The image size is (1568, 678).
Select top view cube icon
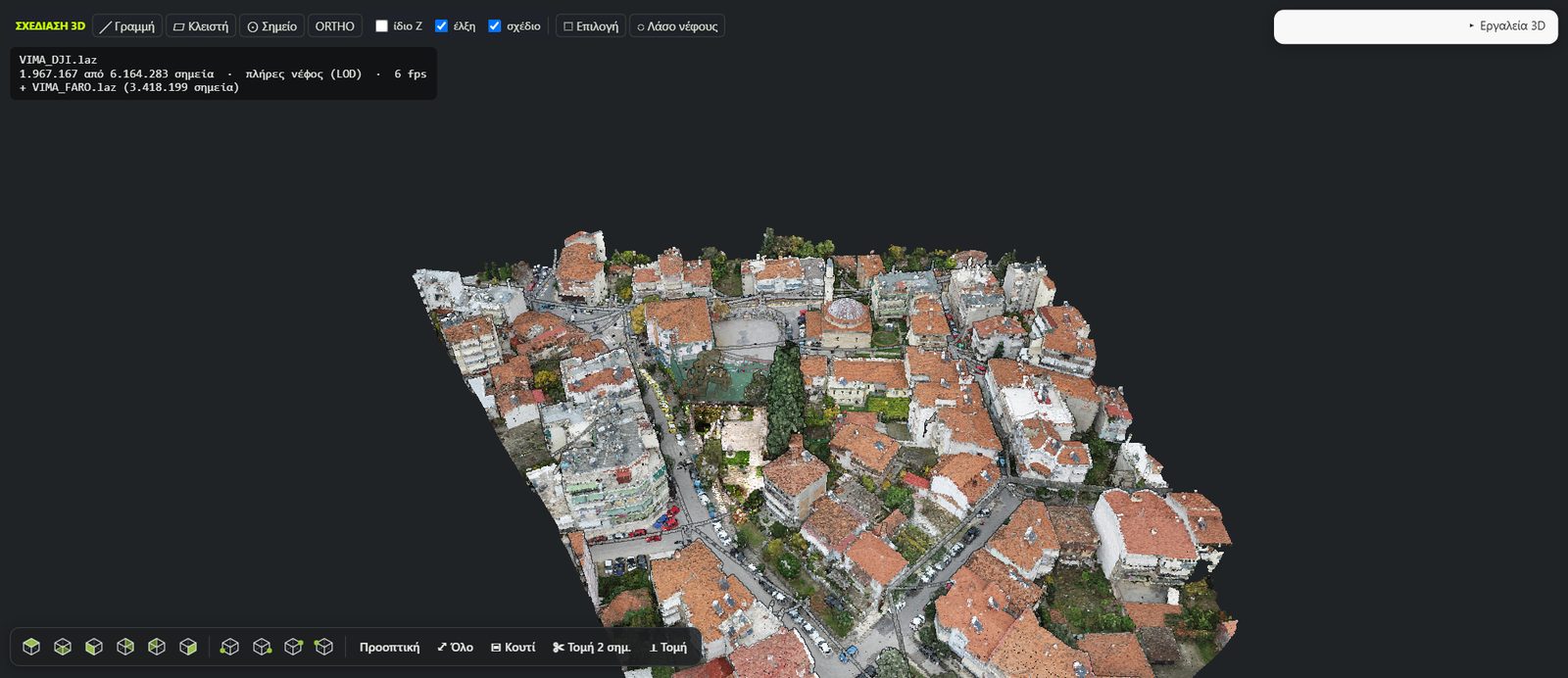tap(31, 647)
